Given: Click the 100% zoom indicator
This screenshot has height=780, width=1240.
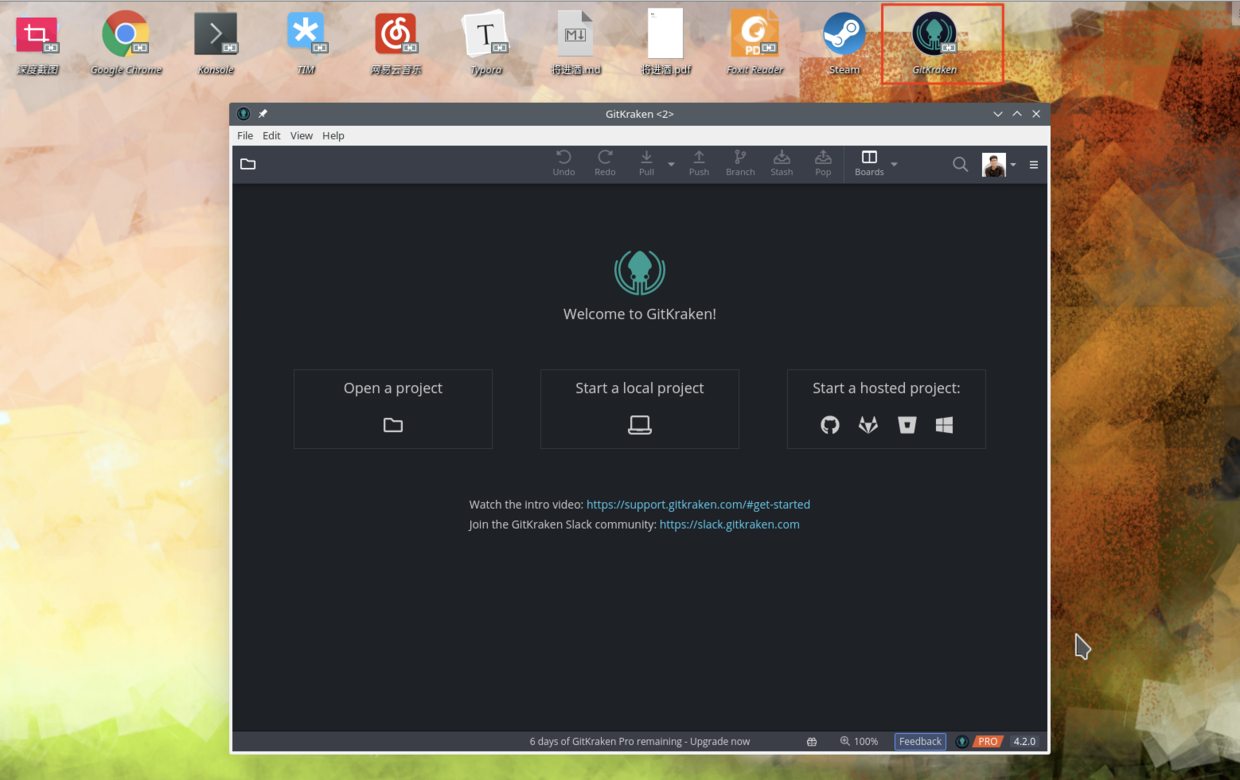Looking at the screenshot, I should point(859,742).
